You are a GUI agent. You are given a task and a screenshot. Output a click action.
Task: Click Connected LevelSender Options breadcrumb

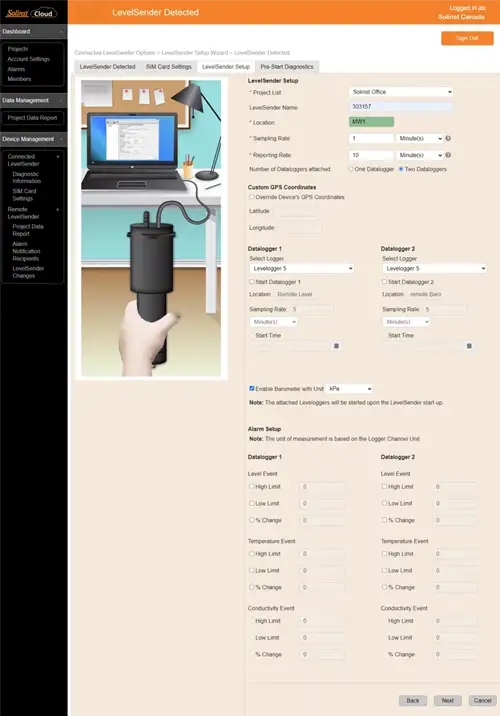[x=115, y=53]
